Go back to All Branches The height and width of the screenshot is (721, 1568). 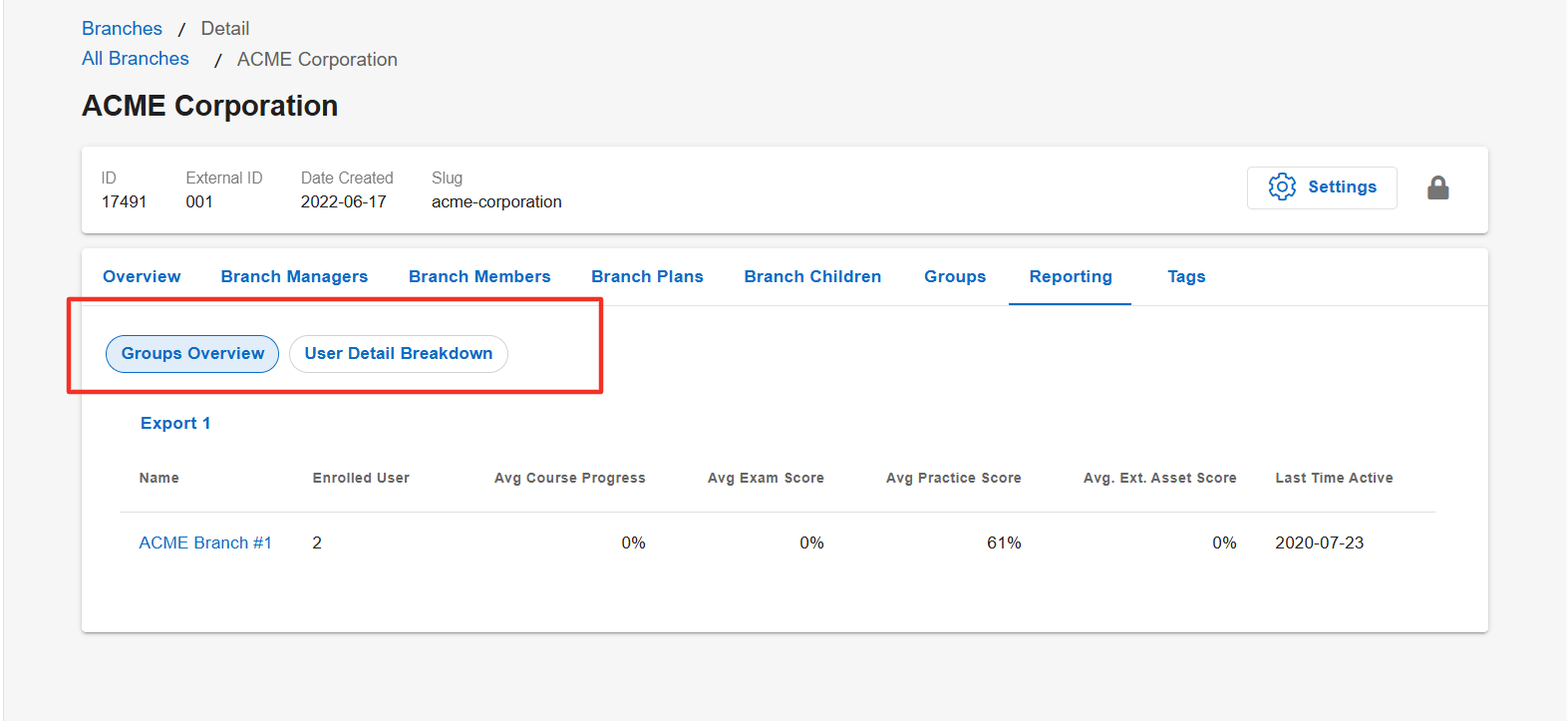136,59
